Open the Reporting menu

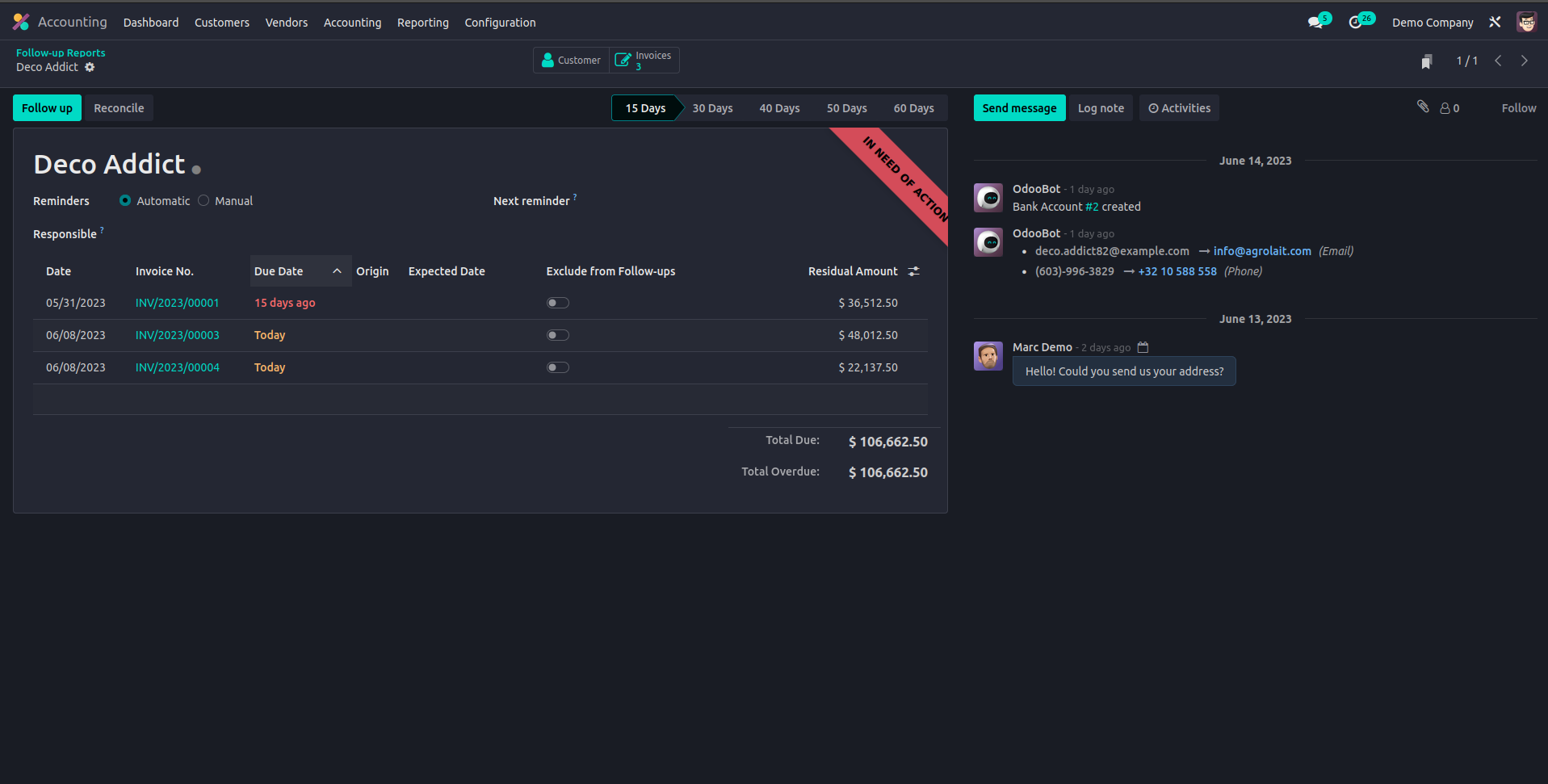(x=423, y=23)
